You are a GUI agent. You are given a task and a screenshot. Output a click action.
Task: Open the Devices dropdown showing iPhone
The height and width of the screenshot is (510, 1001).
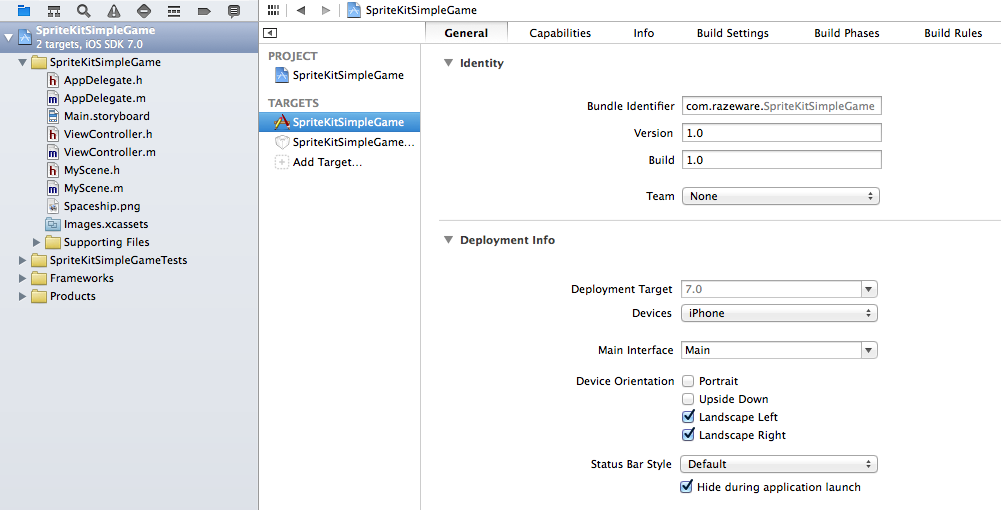[779, 313]
